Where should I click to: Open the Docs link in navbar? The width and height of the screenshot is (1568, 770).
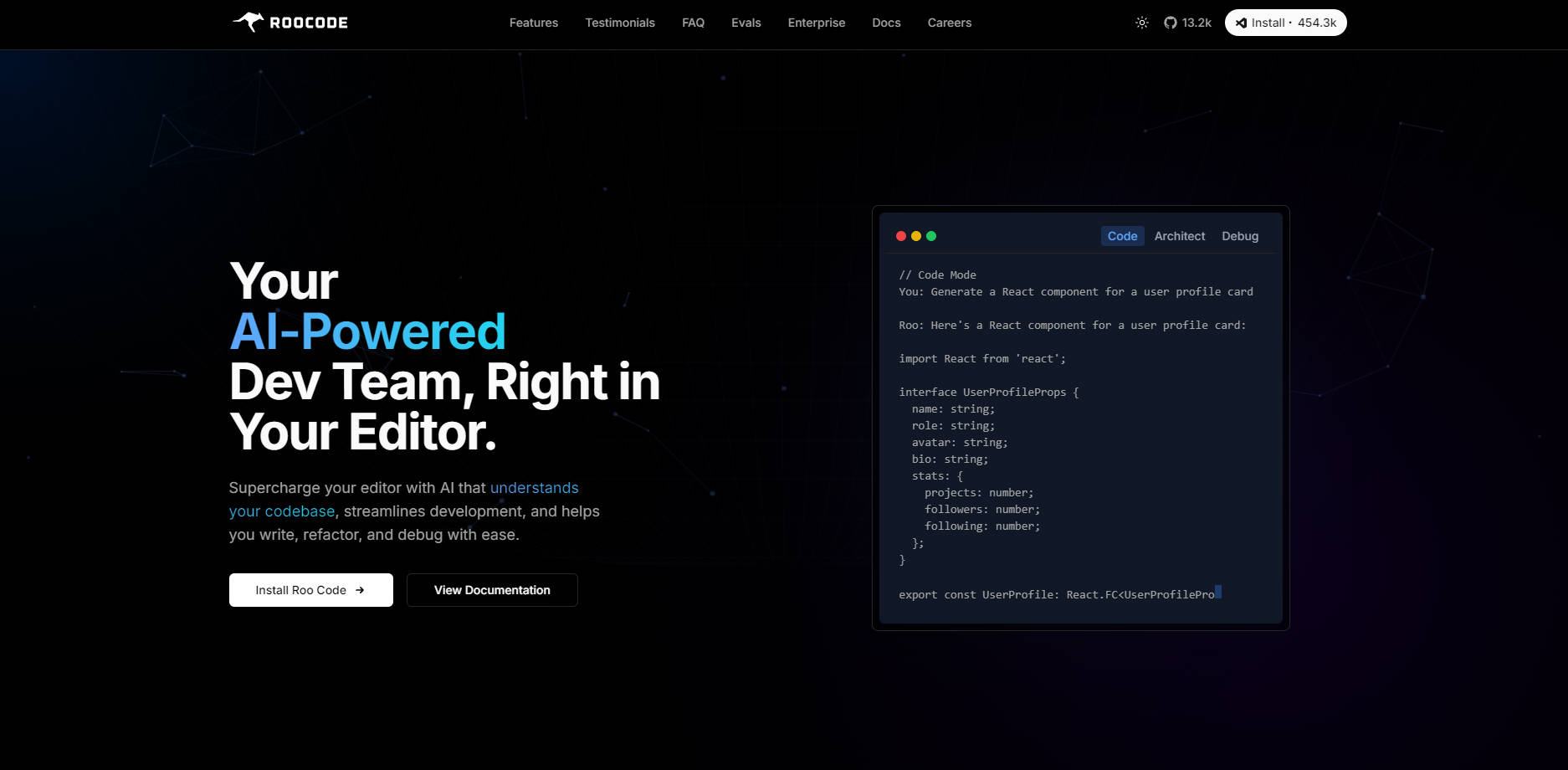tap(886, 23)
